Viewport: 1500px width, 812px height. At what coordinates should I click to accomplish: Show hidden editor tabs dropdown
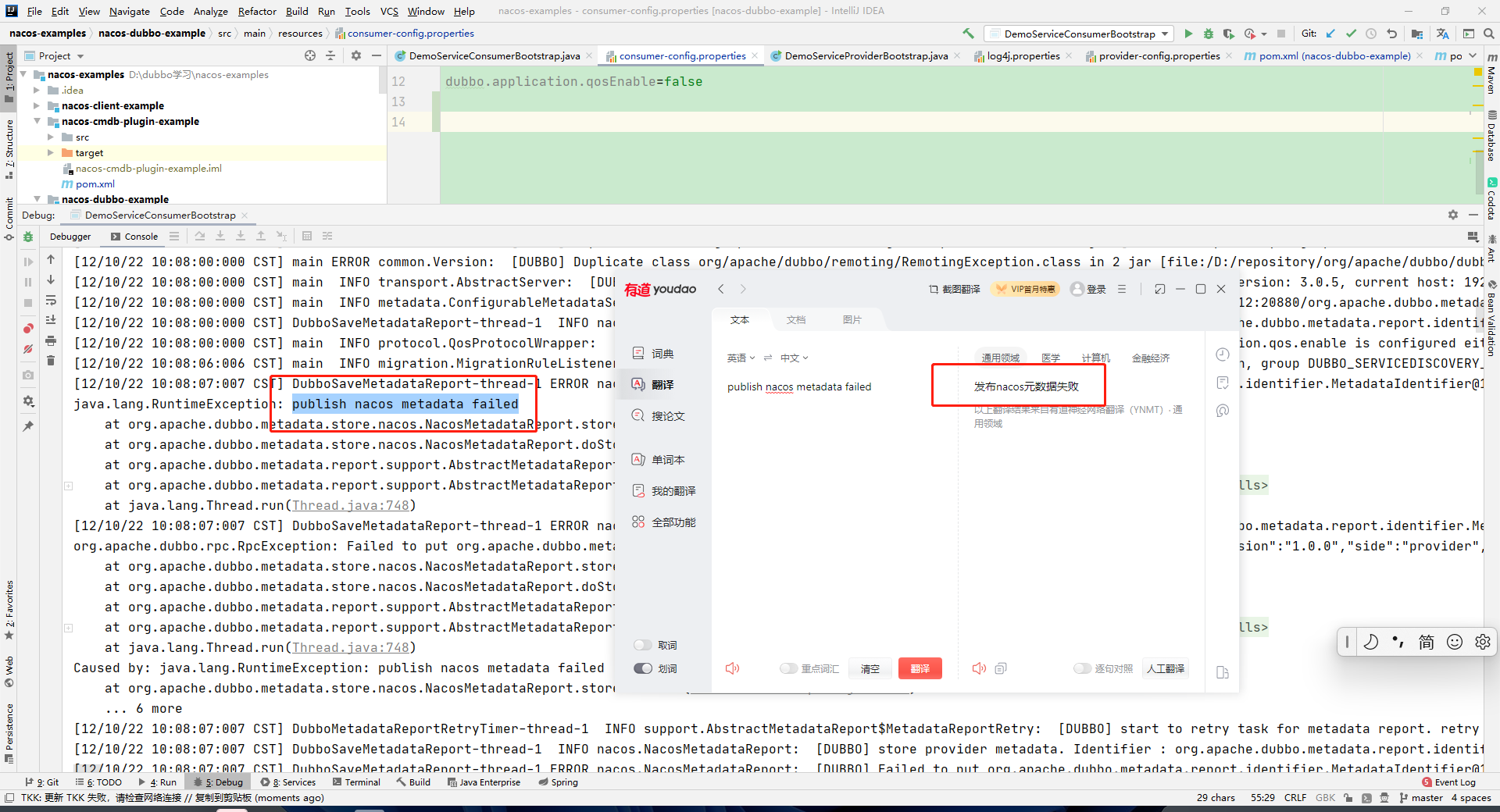point(1473,55)
